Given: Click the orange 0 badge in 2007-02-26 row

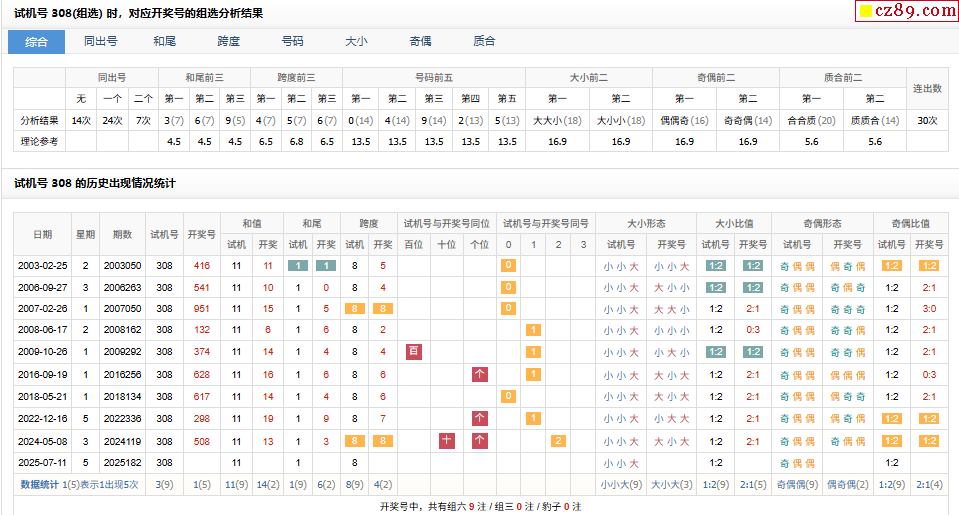Looking at the screenshot, I should [x=508, y=308].
